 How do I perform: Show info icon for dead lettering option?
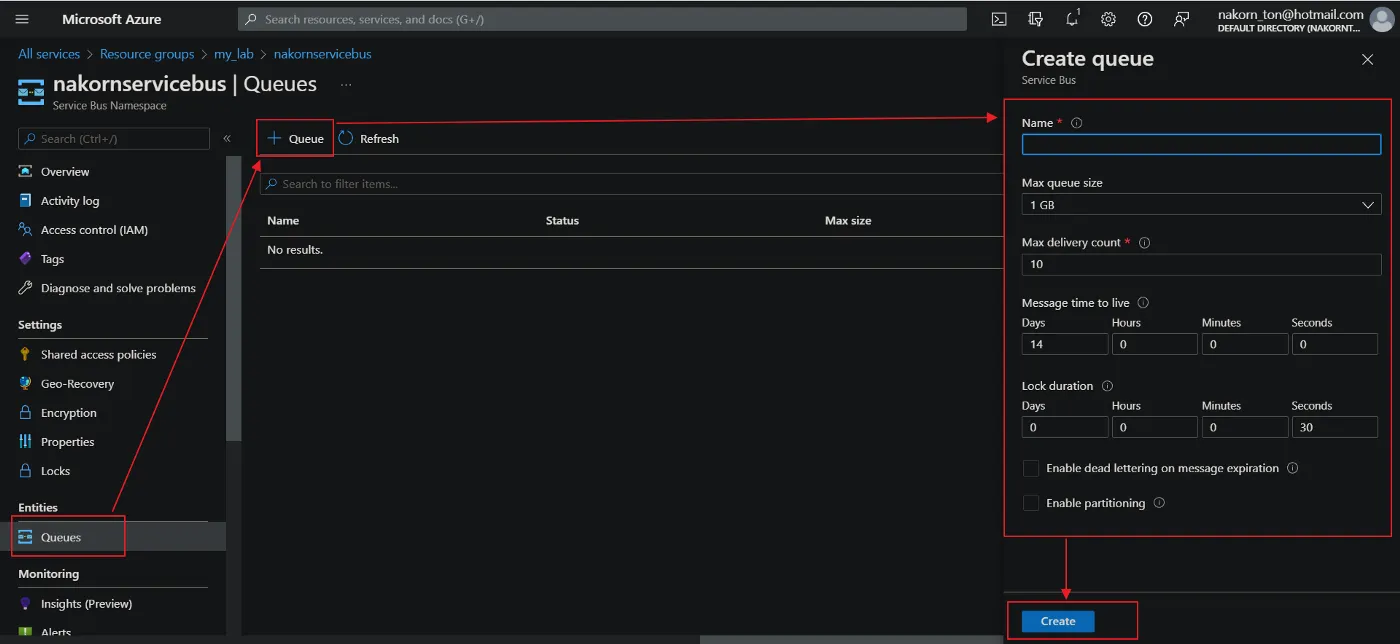coord(1292,468)
